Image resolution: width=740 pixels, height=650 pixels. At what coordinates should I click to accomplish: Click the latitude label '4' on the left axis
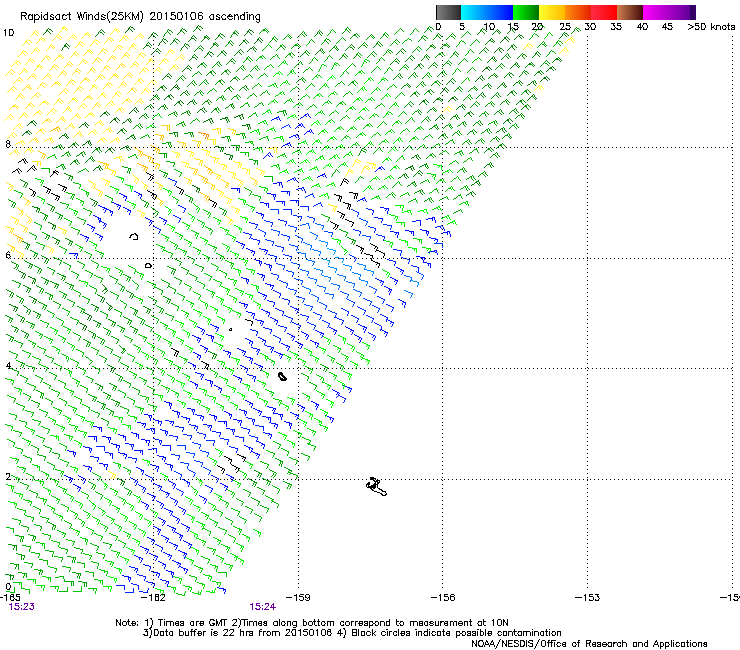(8, 366)
